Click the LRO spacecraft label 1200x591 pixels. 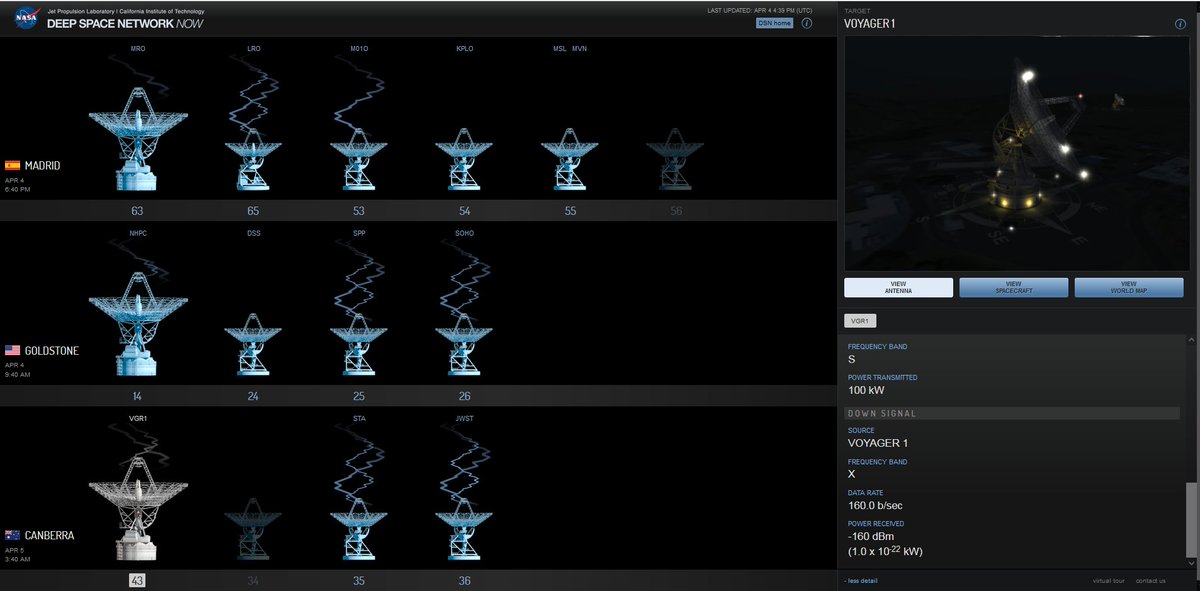click(253, 48)
